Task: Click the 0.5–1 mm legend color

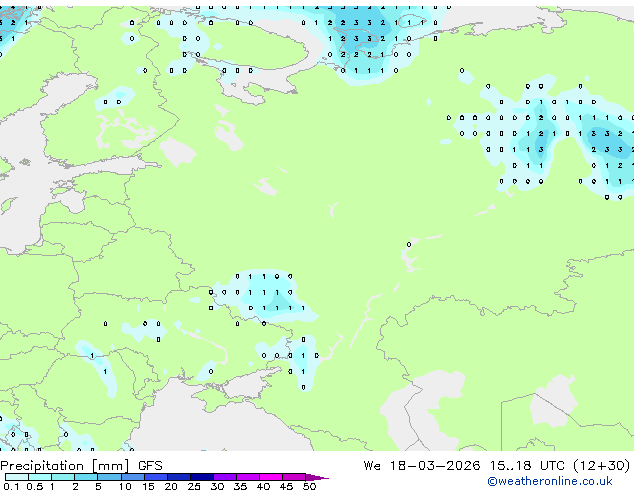Action: [40, 477]
